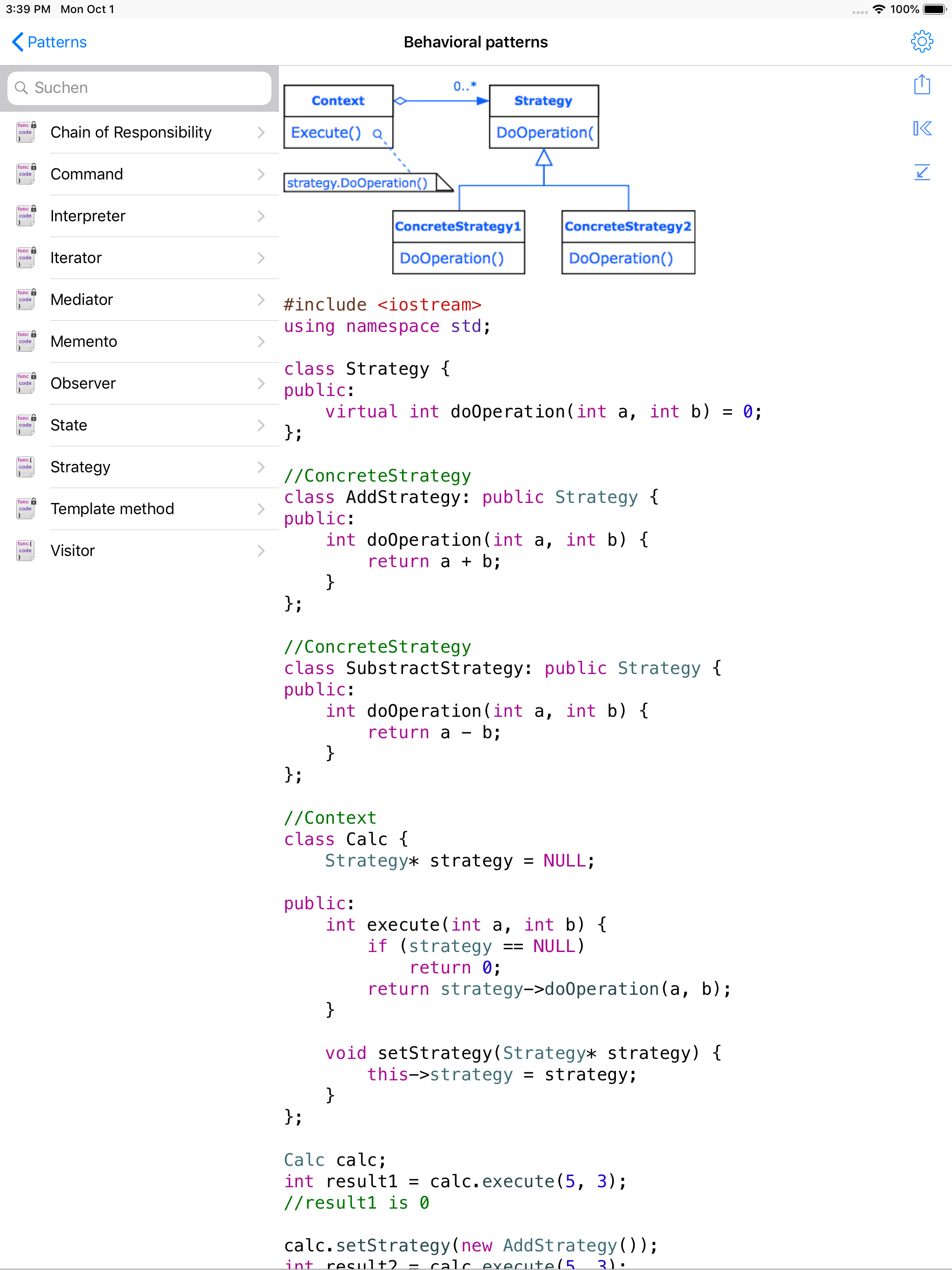Viewport: 952px width, 1270px height.
Task: Expand chevron for Command
Action: (261, 174)
